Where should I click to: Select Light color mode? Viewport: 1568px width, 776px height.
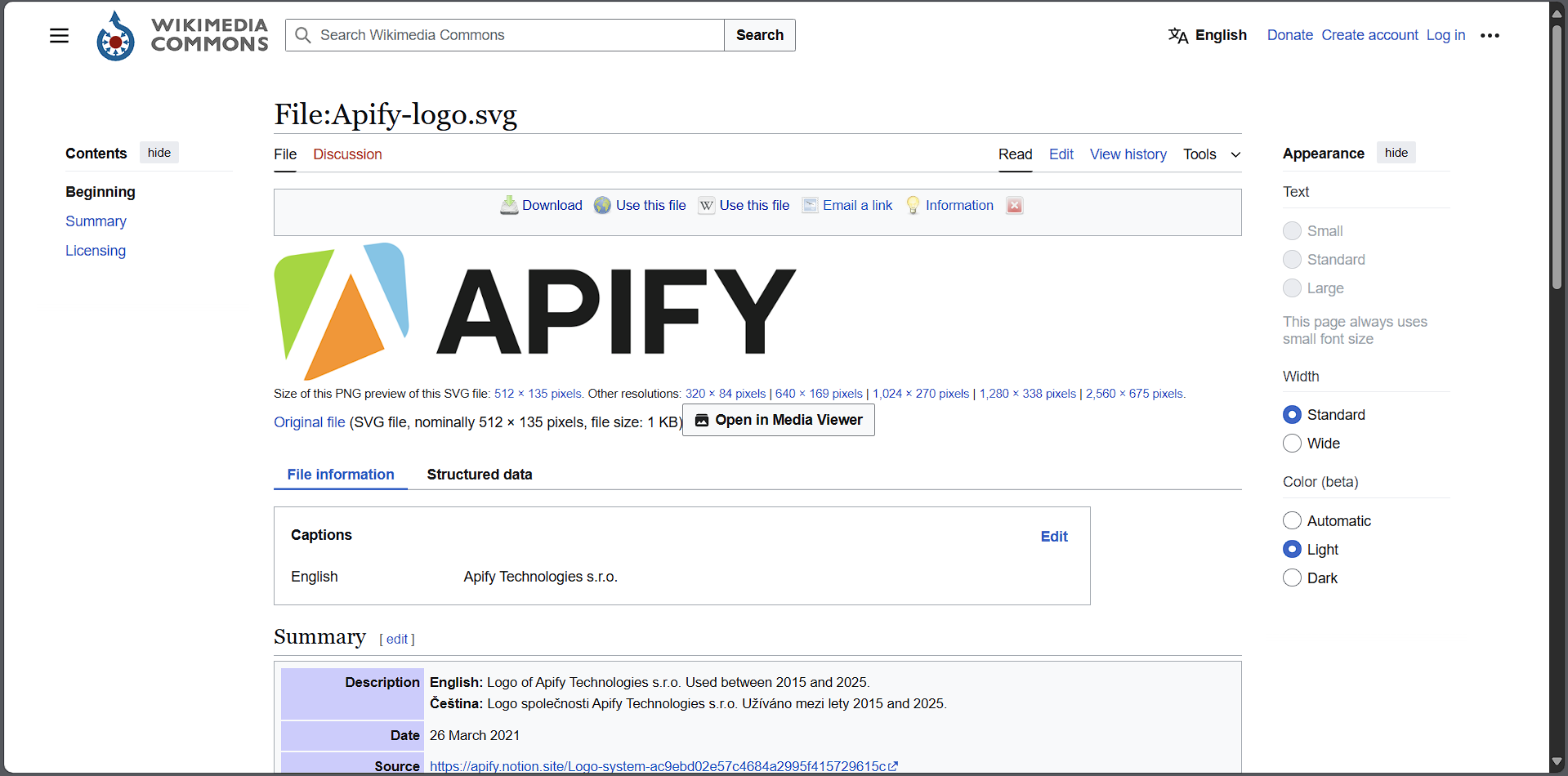click(x=1292, y=550)
